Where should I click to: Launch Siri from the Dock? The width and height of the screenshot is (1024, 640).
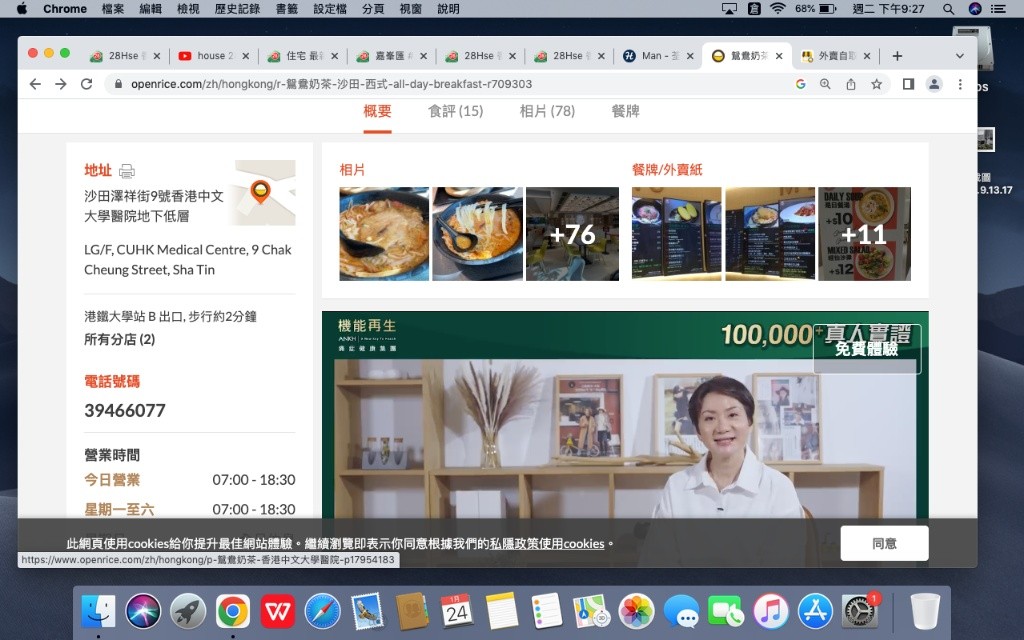tap(143, 612)
